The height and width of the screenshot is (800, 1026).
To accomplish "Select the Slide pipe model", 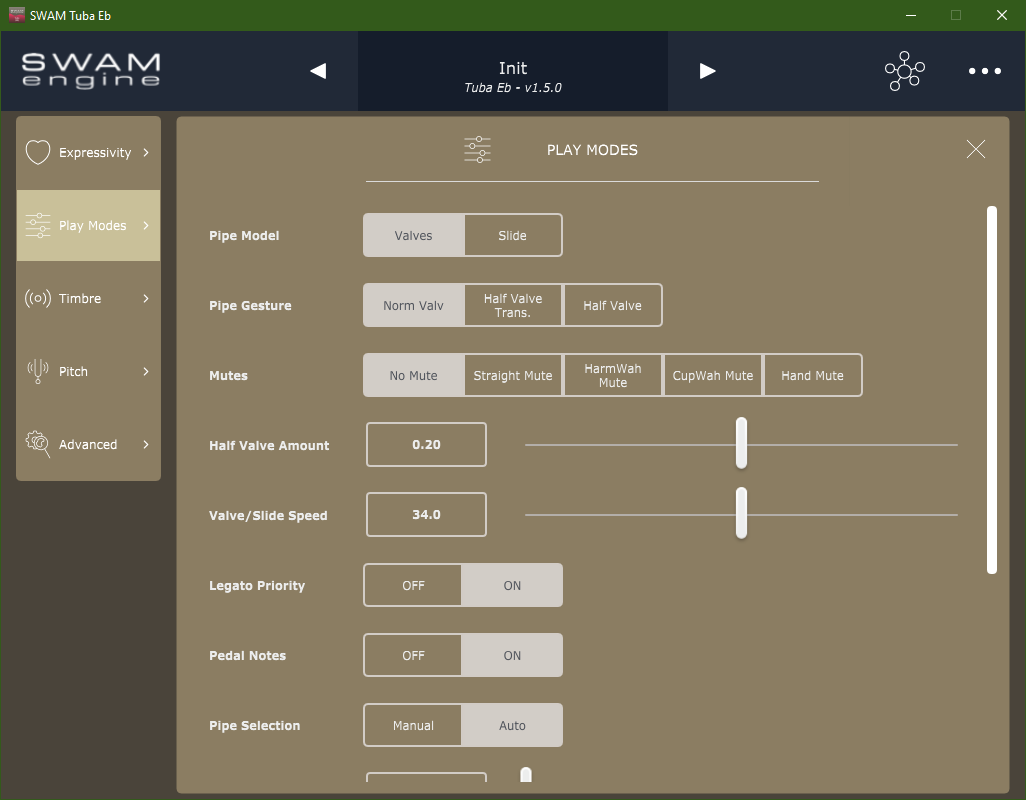I will point(513,234).
